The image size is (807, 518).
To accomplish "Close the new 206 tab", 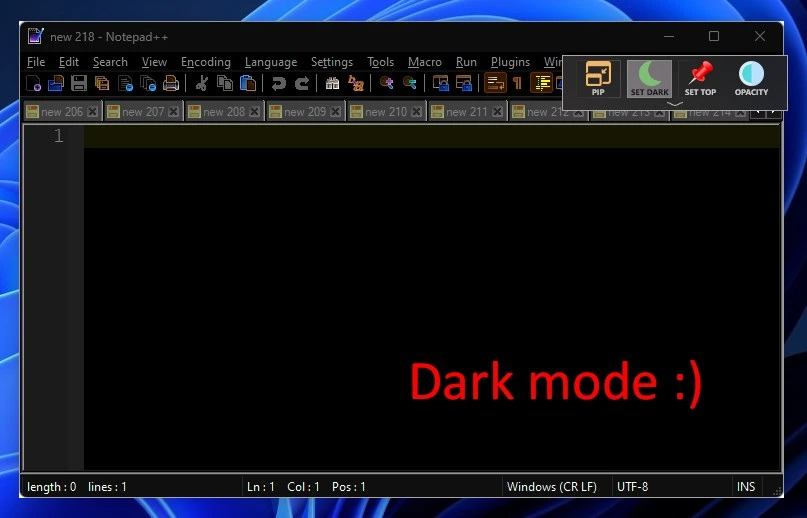I will (93, 112).
